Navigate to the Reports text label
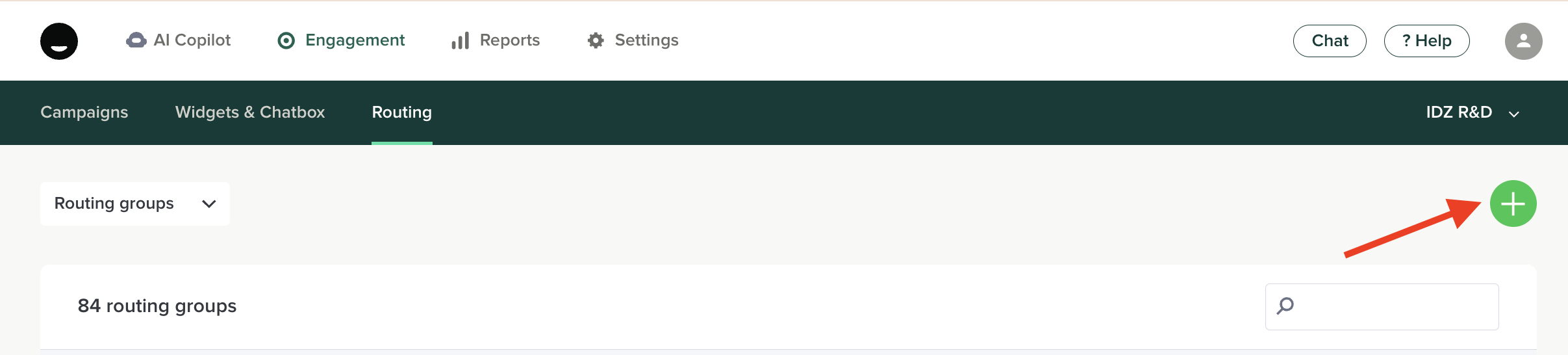 pyautogui.click(x=510, y=40)
